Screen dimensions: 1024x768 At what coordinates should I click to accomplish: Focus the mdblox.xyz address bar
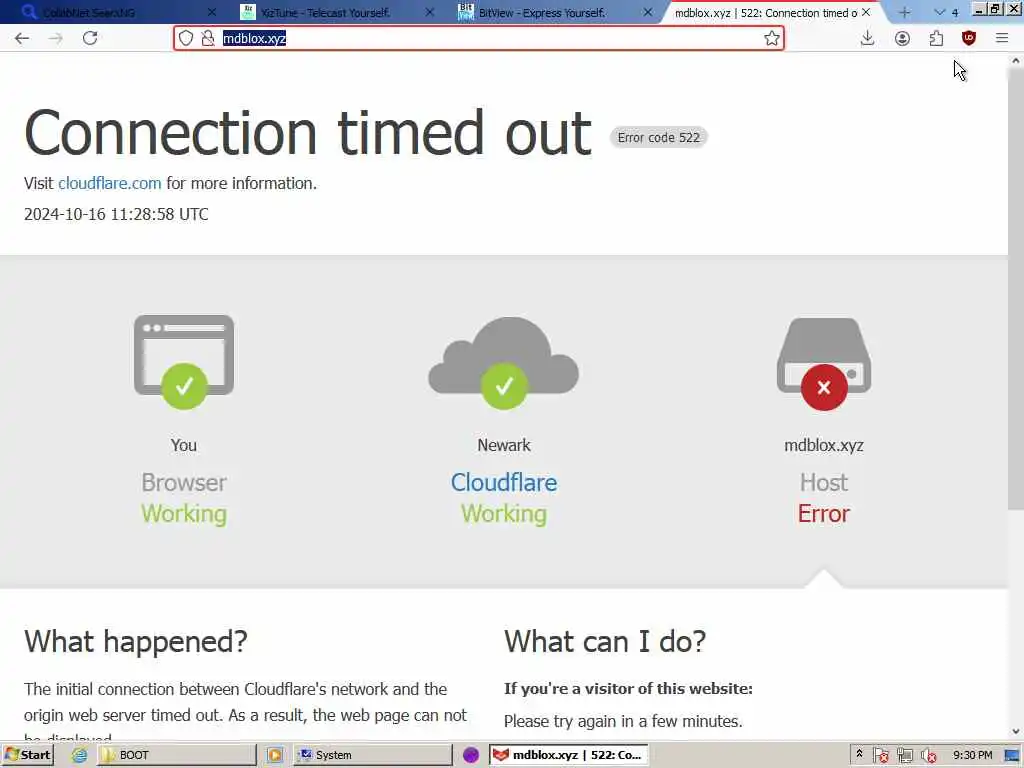pyautogui.click(x=479, y=38)
